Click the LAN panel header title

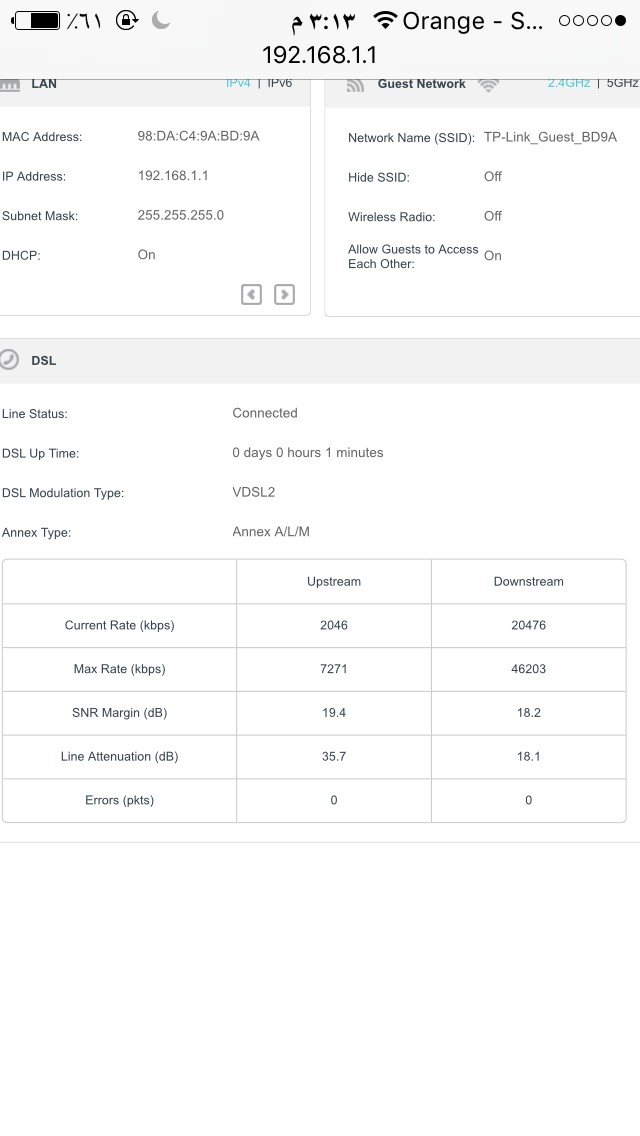point(44,84)
